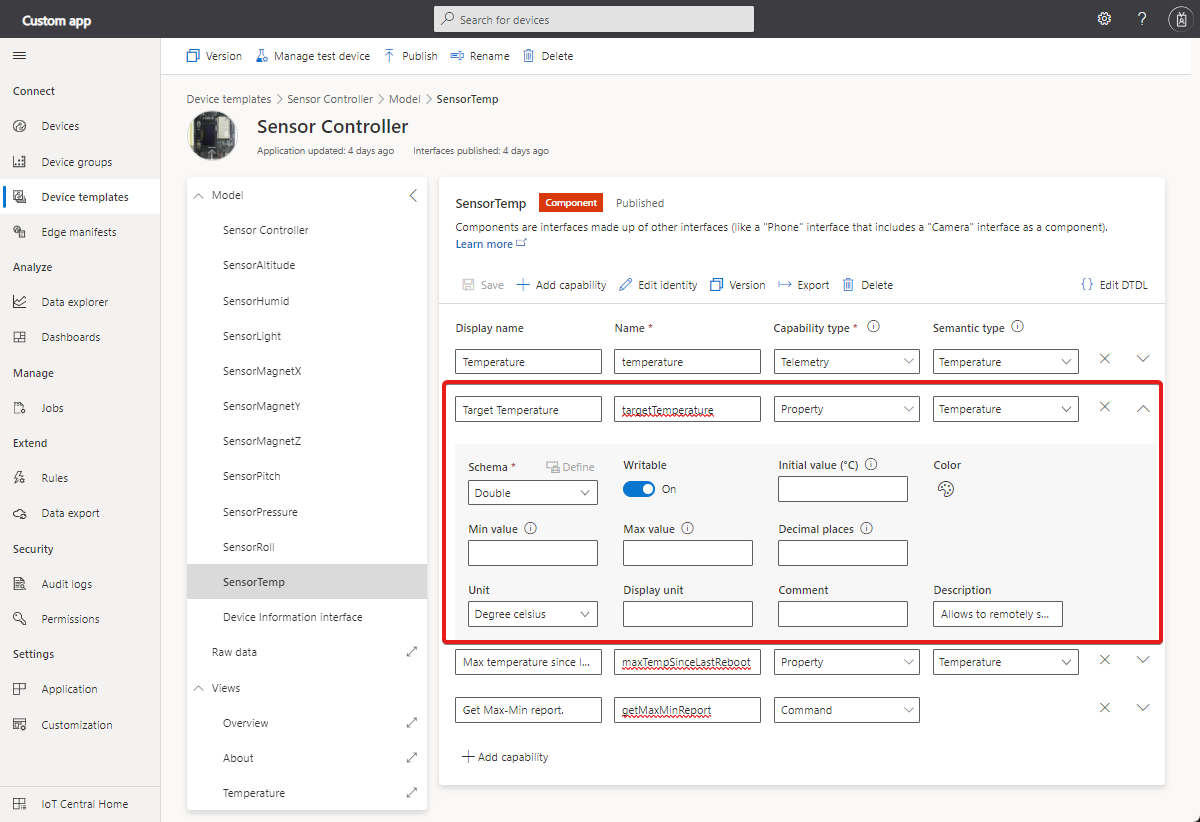Click Edit identity pencil button
Screen dimensions: 1200x822
click(658, 285)
